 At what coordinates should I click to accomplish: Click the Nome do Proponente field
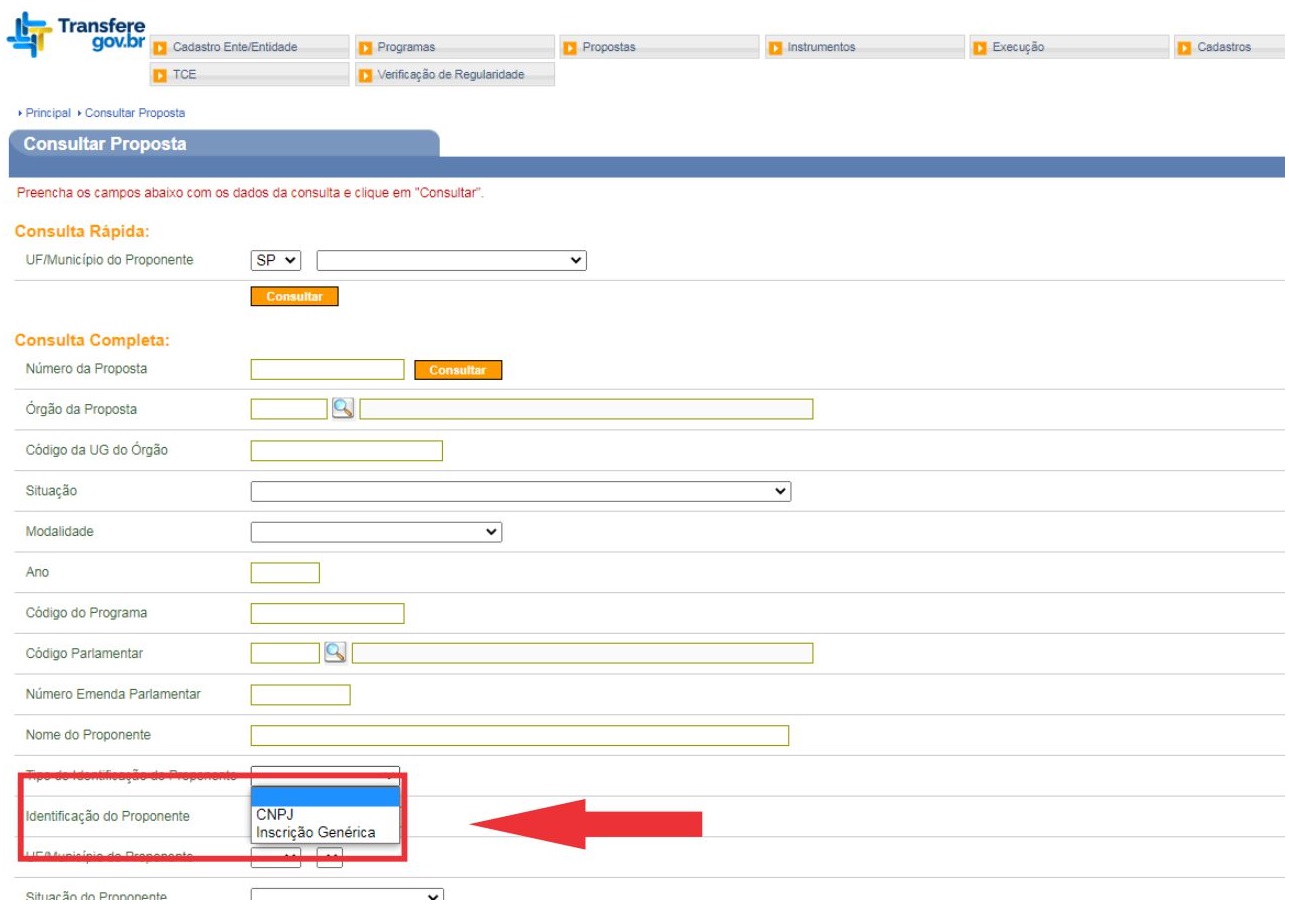click(x=519, y=736)
